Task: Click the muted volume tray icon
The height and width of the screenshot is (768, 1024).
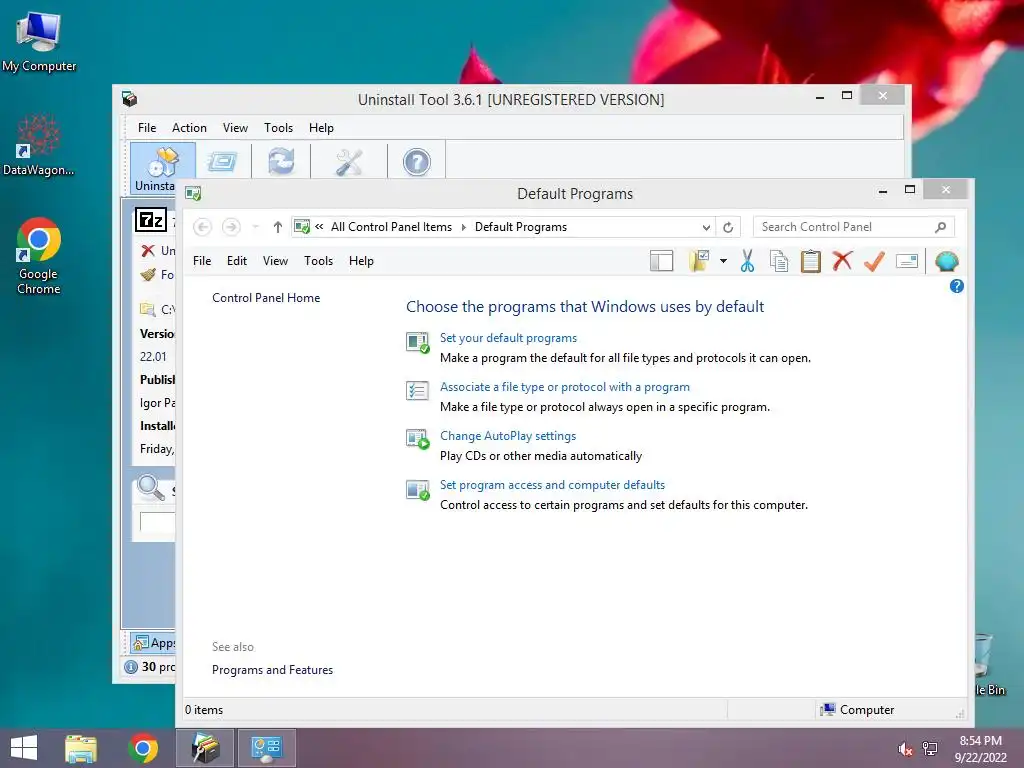Action: click(x=904, y=749)
